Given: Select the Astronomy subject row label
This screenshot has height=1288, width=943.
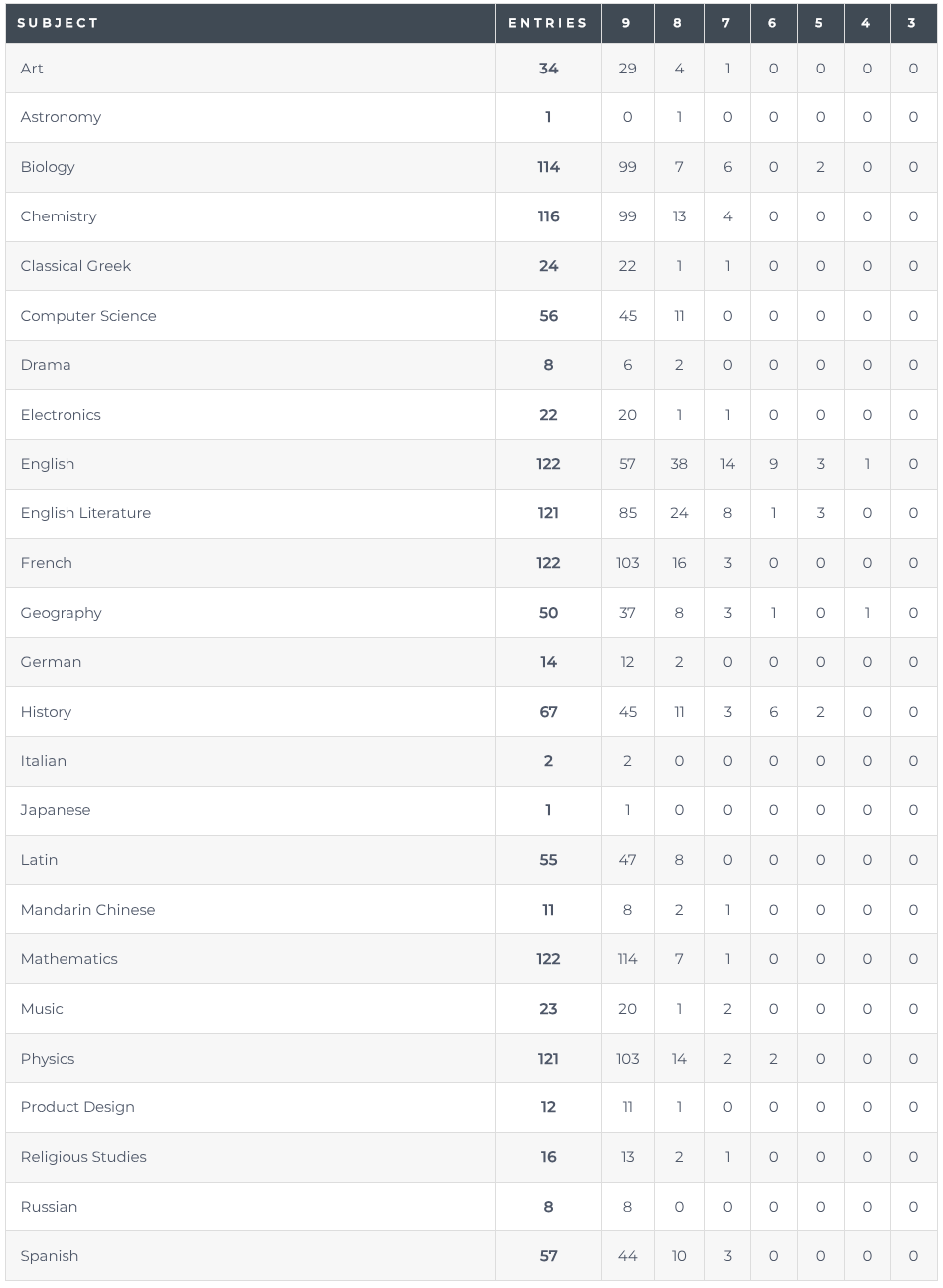Looking at the screenshot, I should [61, 117].
